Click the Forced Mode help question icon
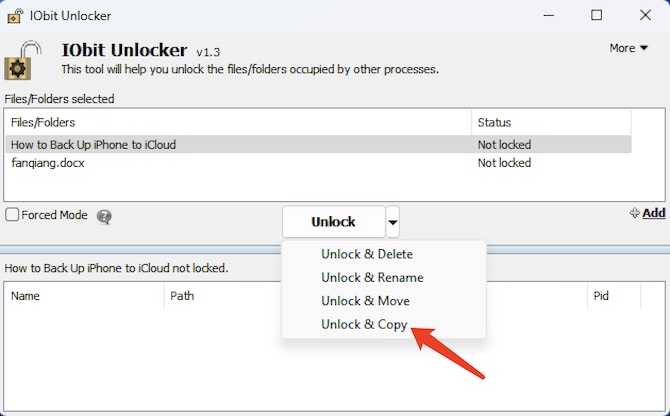 pyautogui.click(x=104, y=217)
